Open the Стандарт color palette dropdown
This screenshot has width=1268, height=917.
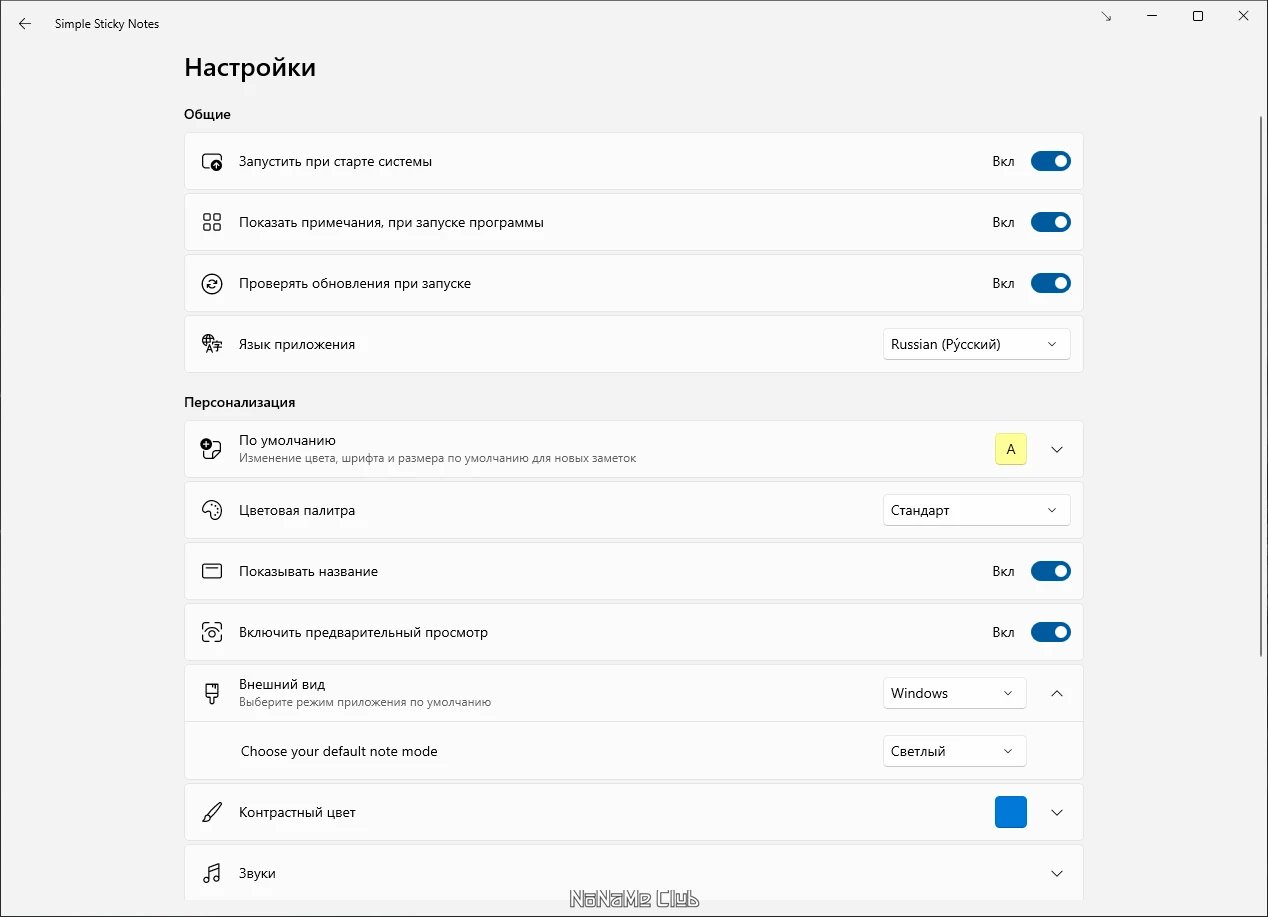point(976,511)
